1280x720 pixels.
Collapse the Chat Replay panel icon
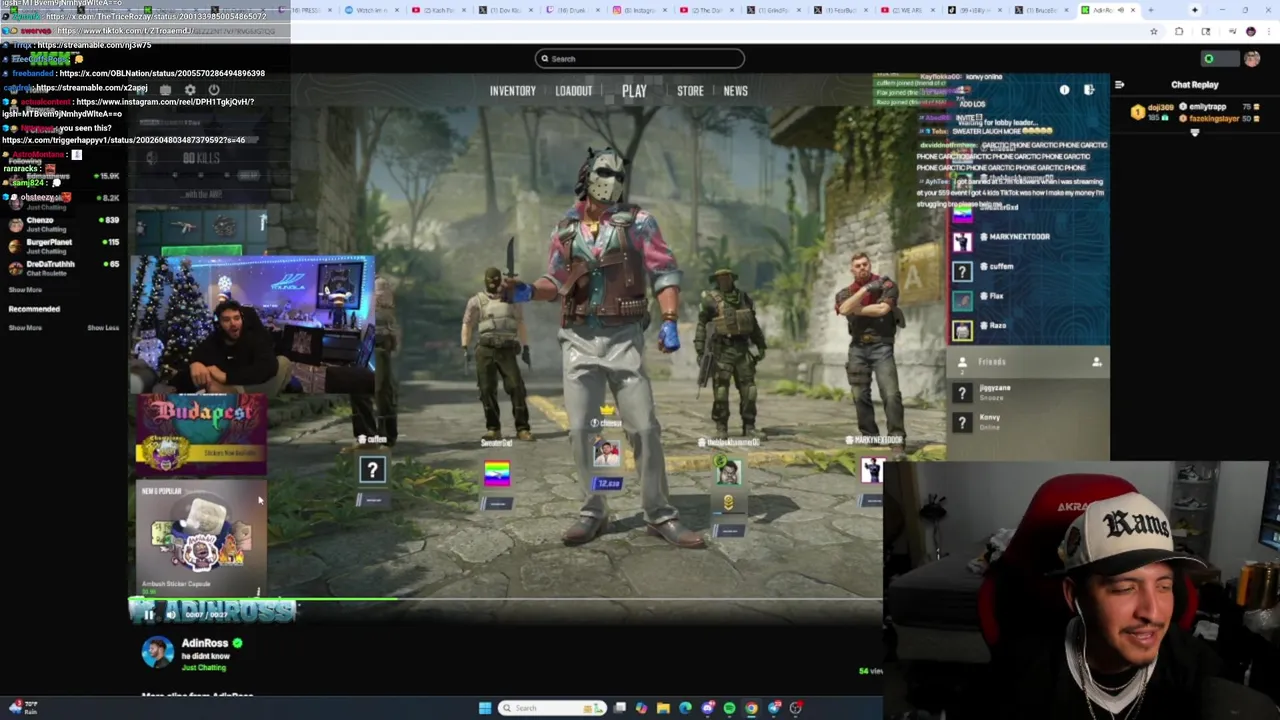pyautogui.click(x=1119, y=85)
